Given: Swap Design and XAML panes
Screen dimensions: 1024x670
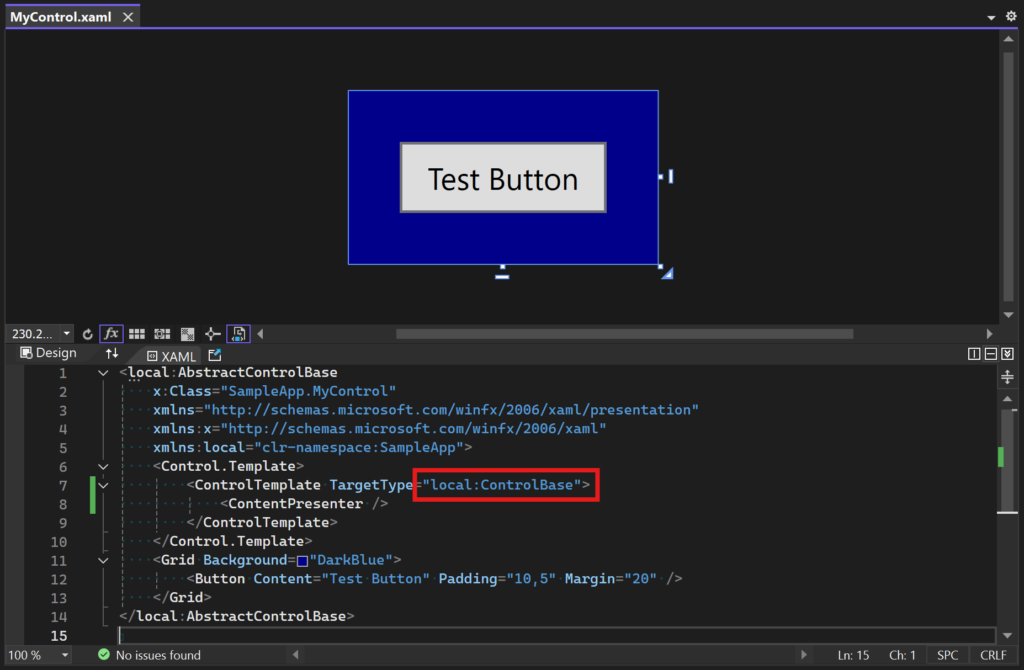Looking at the screenshot, I should pos(112,353).
